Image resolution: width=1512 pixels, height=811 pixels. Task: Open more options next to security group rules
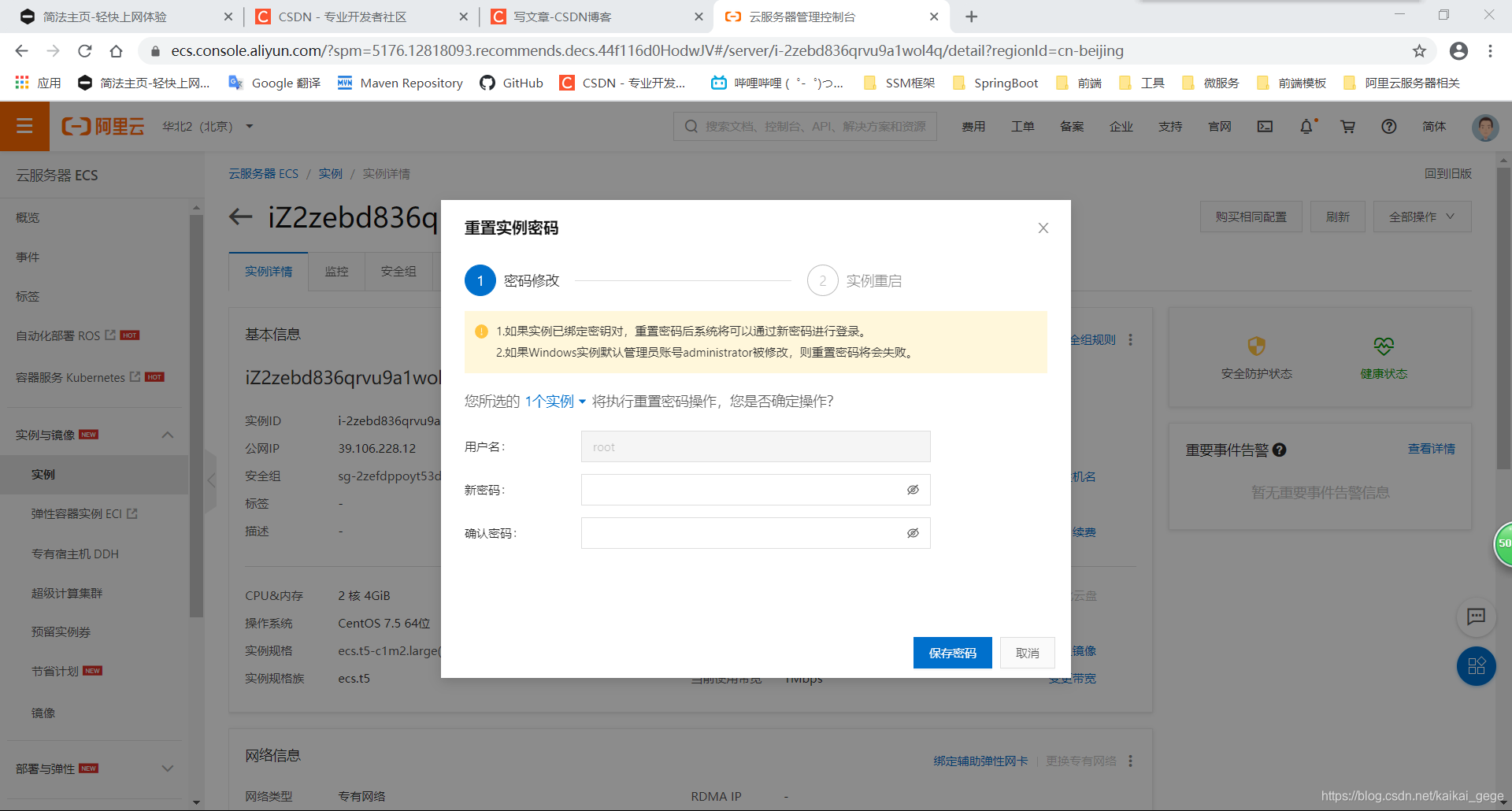tap(1131, 339)
